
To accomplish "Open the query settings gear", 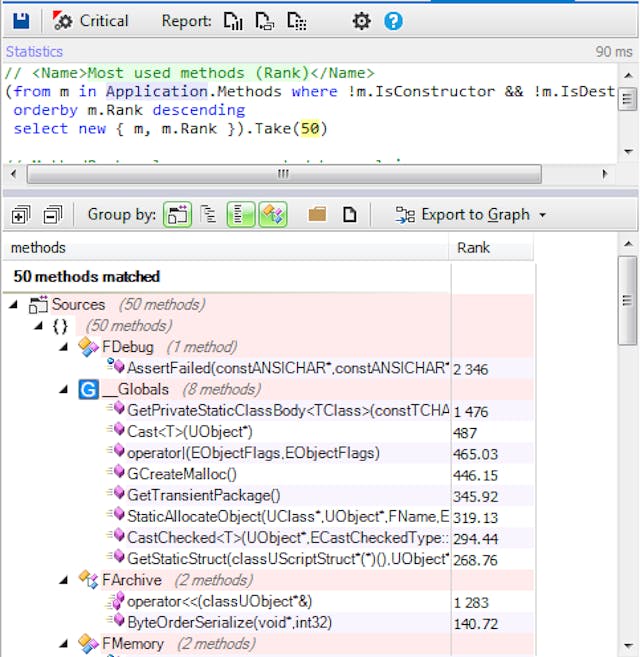I will (361, 21).
